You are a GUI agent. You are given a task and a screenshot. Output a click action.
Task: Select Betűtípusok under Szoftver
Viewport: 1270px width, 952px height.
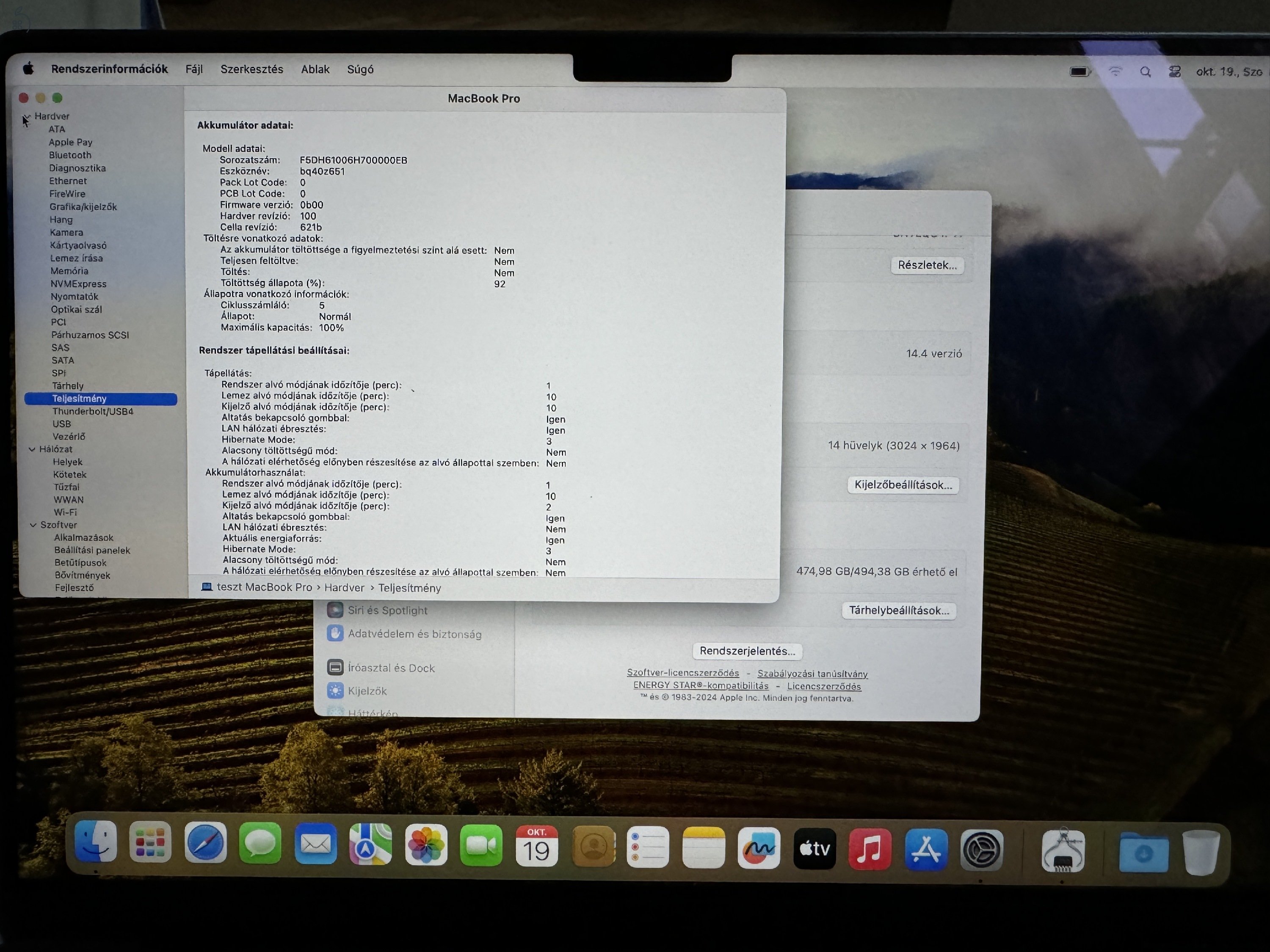(x=80, y=563)
